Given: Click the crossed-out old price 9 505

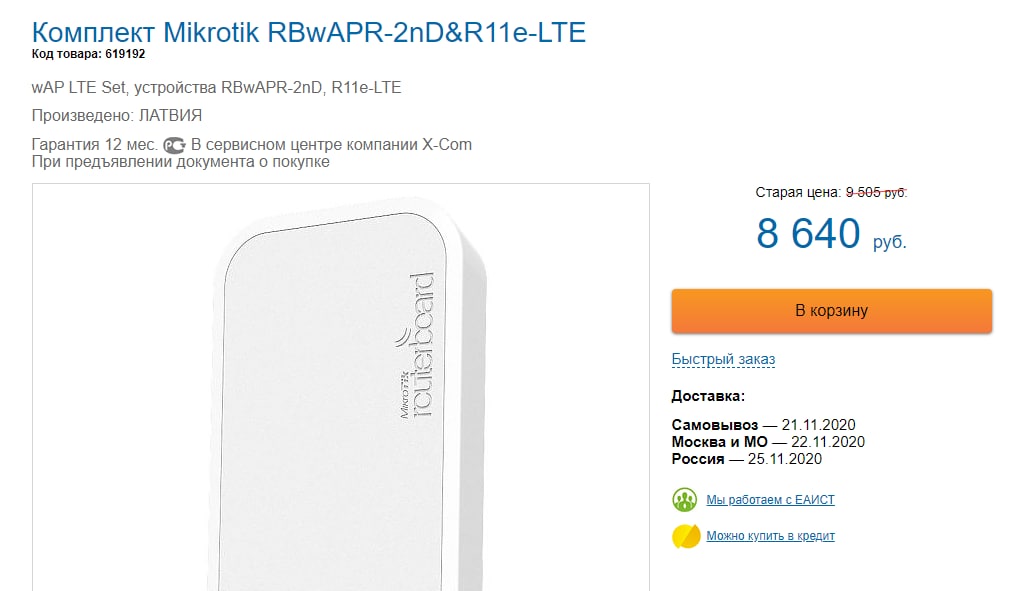Looking at the screenshot, I should [876, 193].
